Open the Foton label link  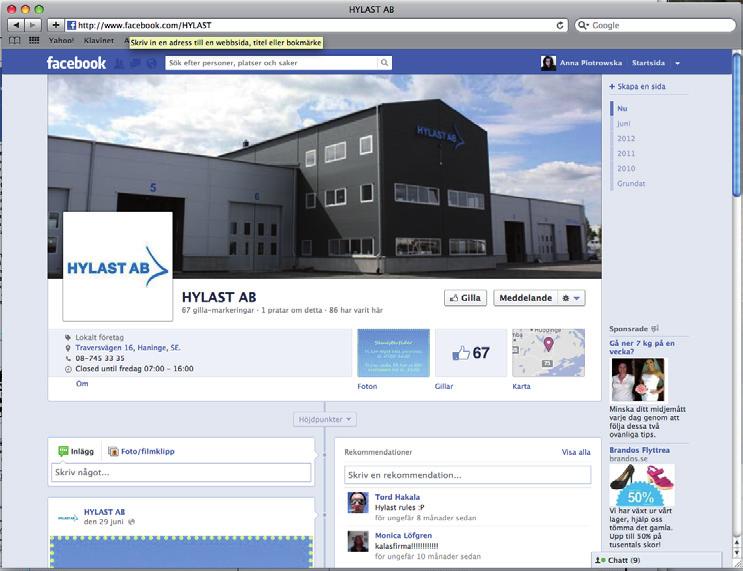pyautogui.click(x=367, y=387)
